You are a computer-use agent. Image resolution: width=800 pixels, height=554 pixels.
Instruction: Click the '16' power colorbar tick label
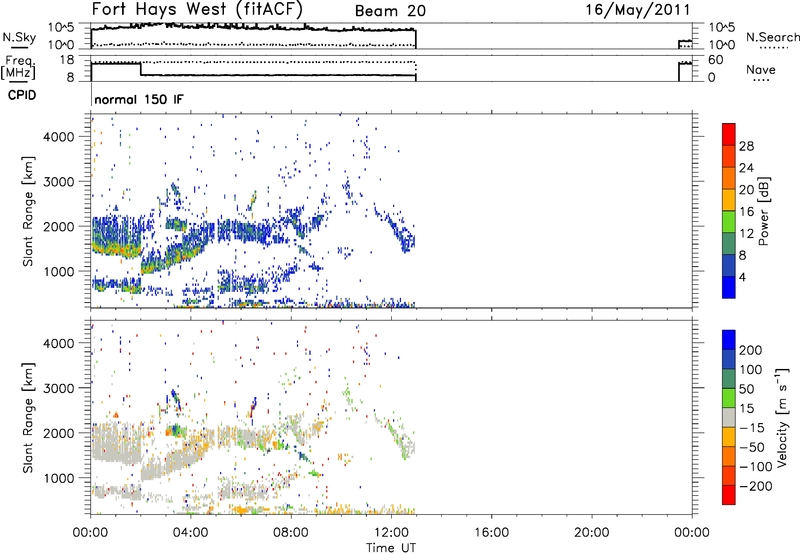click(746, 211)
